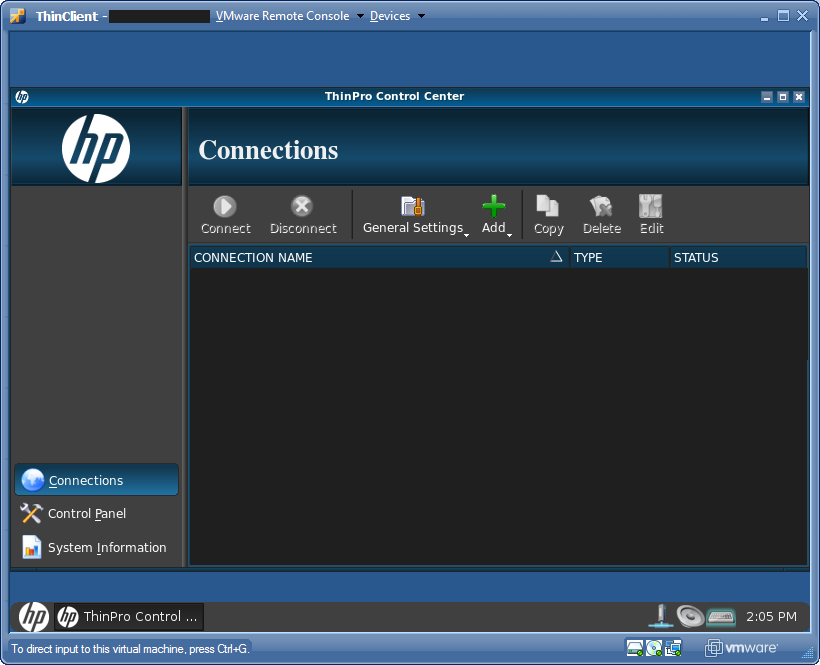The height and width of the screenshot is (665, 820).
Task: Click the Copy connection icon
Action: coord(548,214)
